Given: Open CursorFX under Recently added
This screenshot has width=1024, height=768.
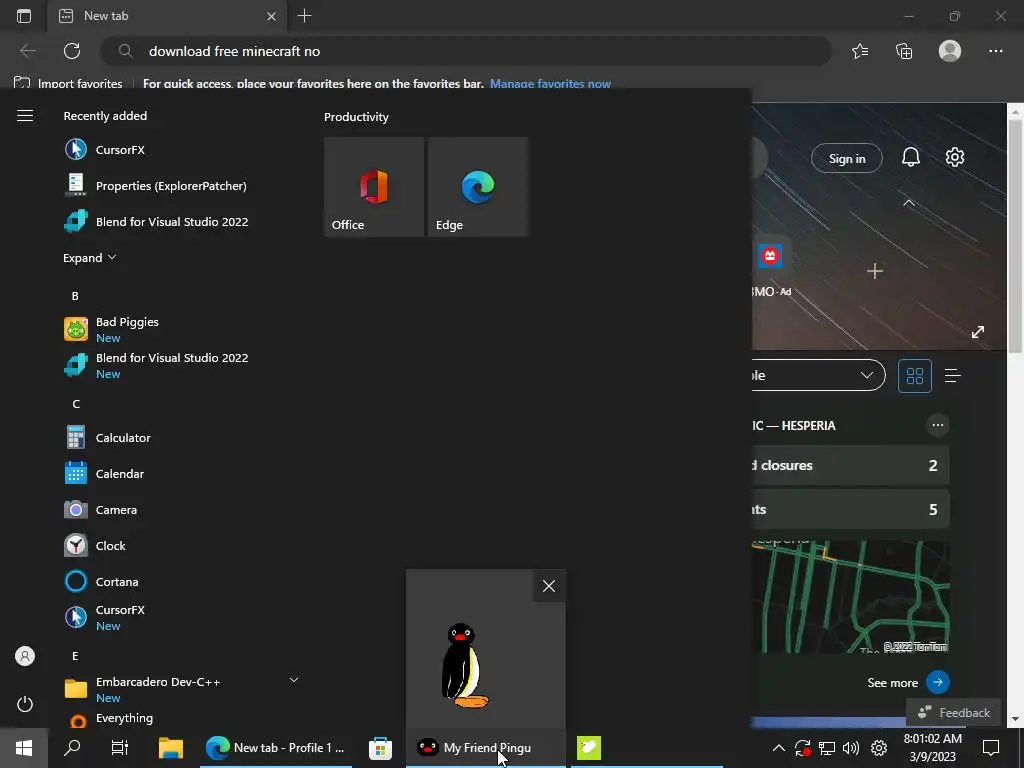Looking at the screenshot, I should 104,150.
